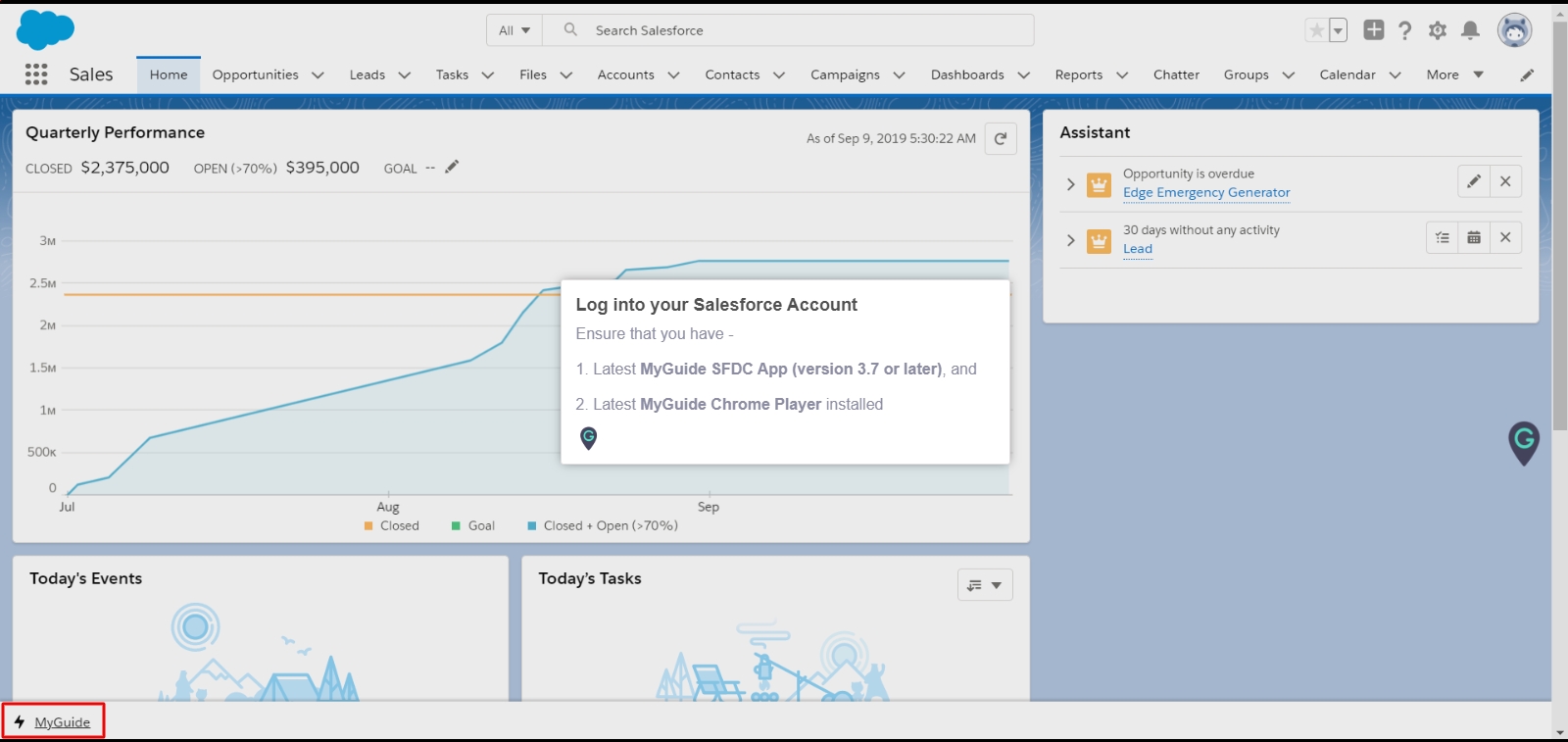The height and width of the screenshot is (742, 1568).
Task: Edit the overdue opportunity pencil icon
Action: coord(1474,181)
